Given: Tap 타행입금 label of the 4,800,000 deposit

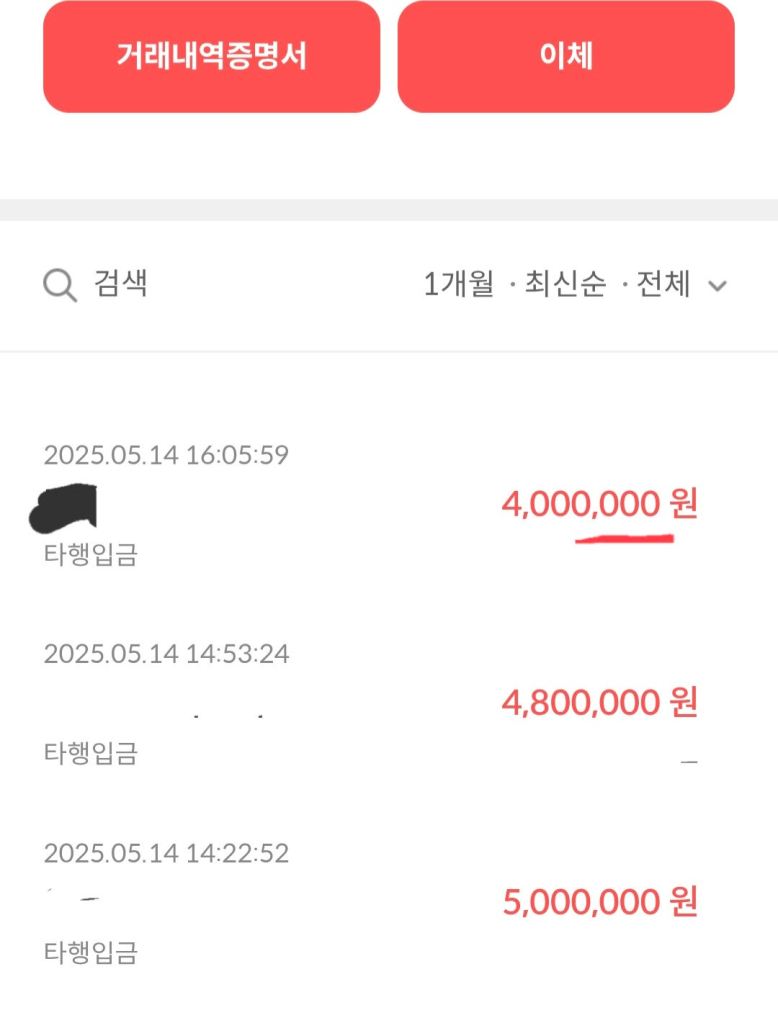Looking at the screenshot, I should tap(91, 753).
